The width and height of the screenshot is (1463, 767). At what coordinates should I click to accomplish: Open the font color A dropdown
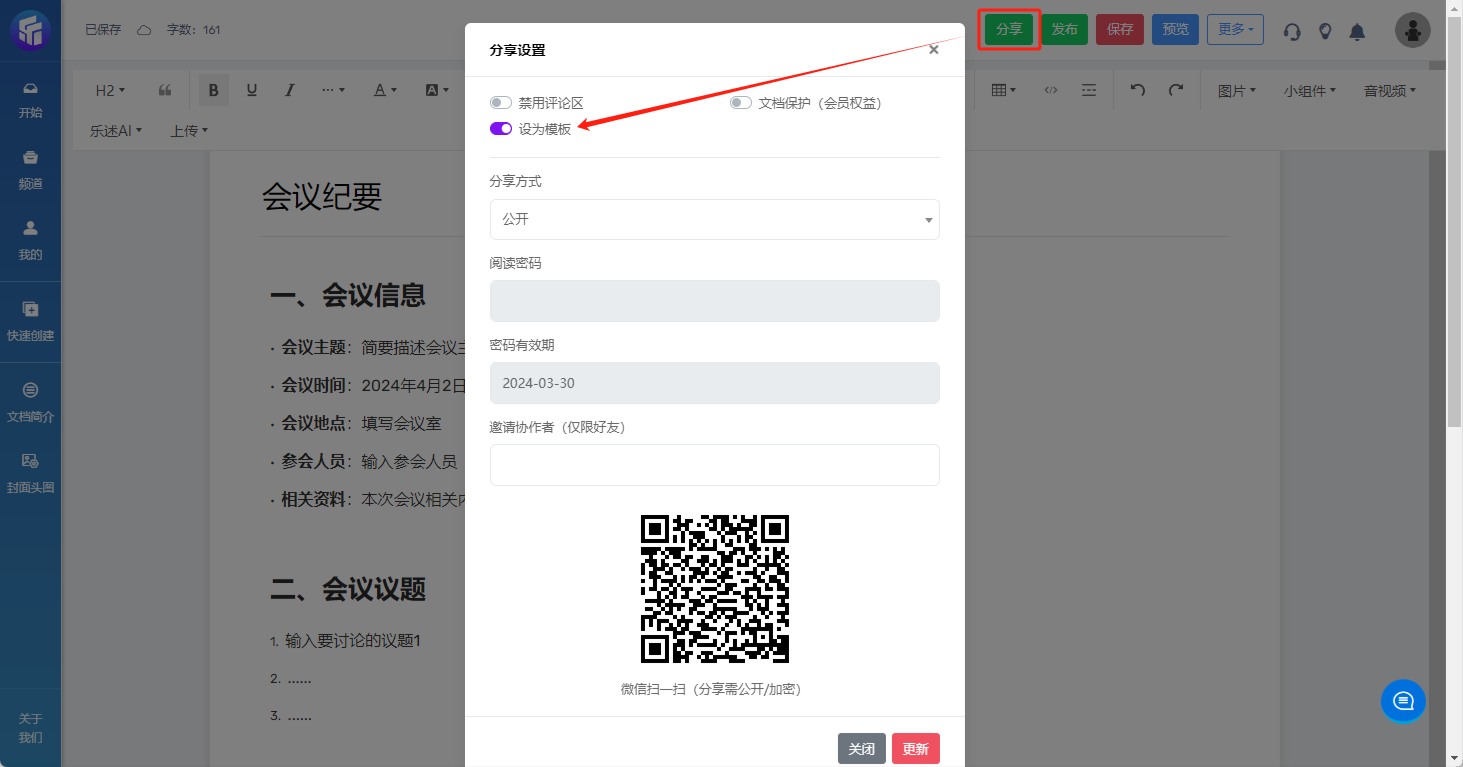click(x=385, y=90)
